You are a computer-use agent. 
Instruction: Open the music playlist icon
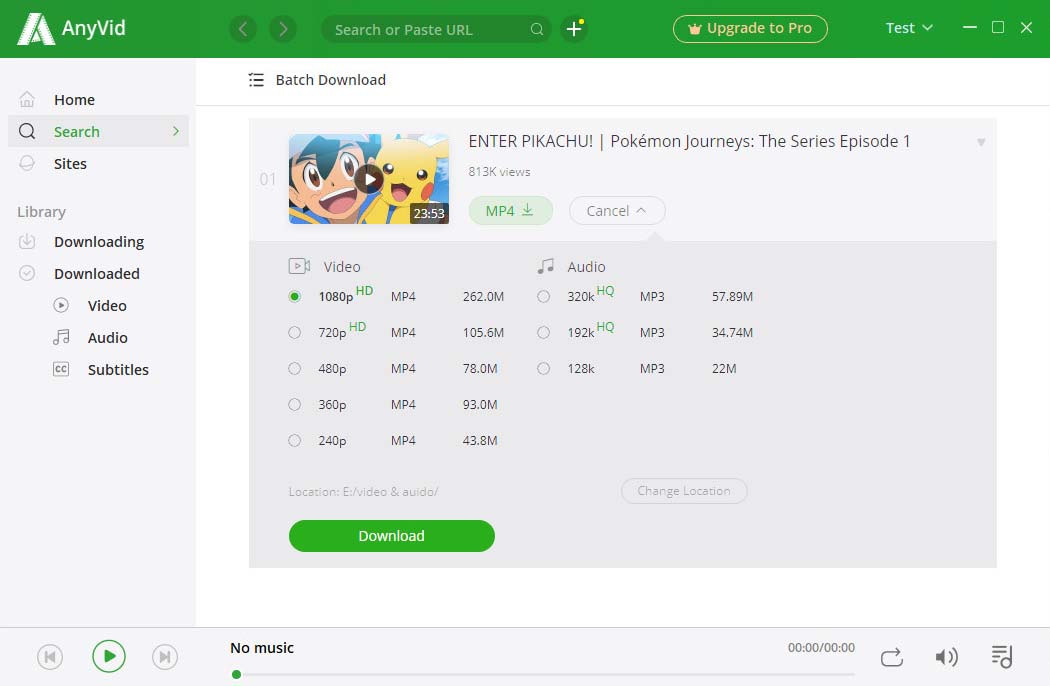(1002, 657)
